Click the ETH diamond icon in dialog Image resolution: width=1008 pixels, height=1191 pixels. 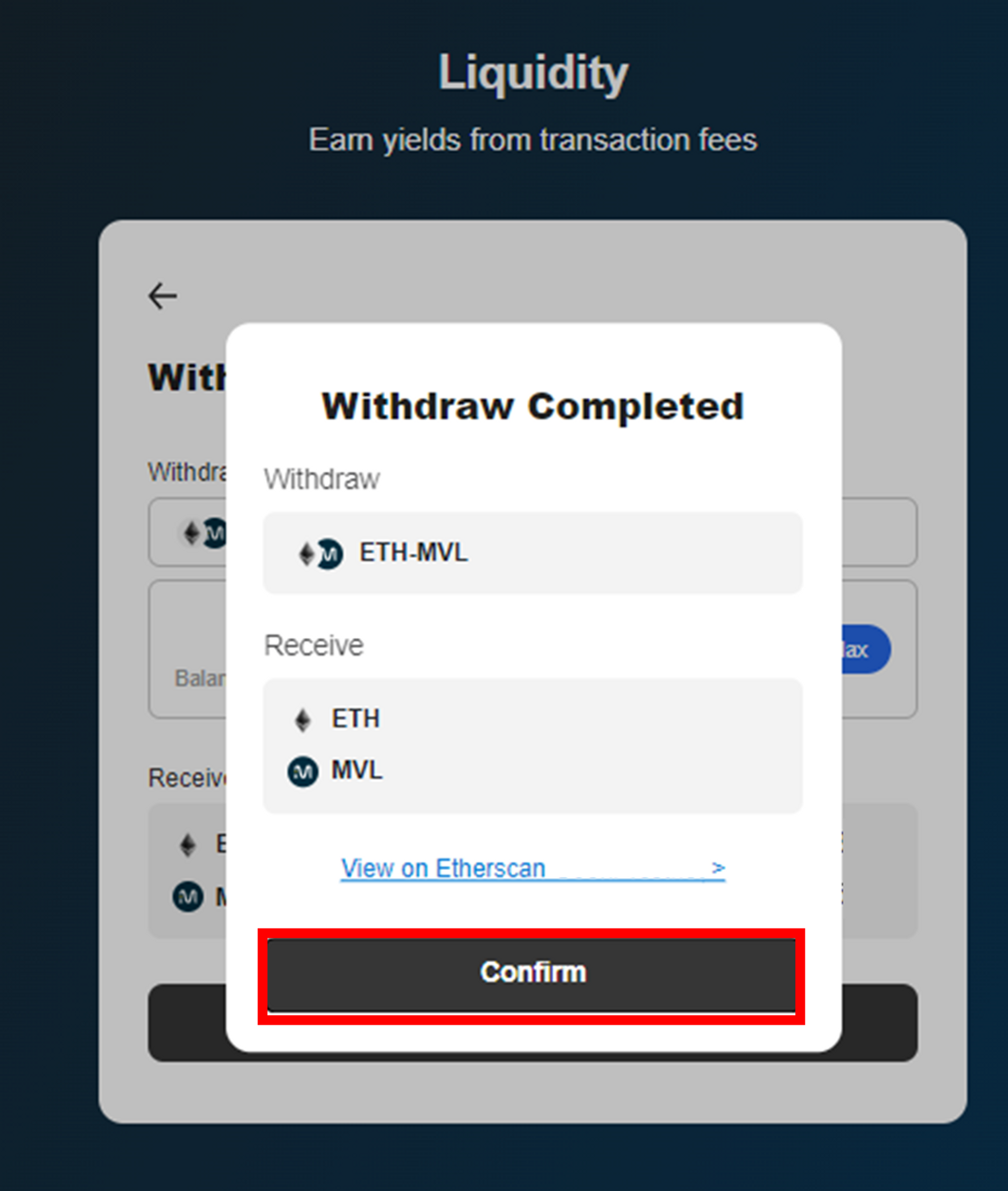tap(303, 720)
